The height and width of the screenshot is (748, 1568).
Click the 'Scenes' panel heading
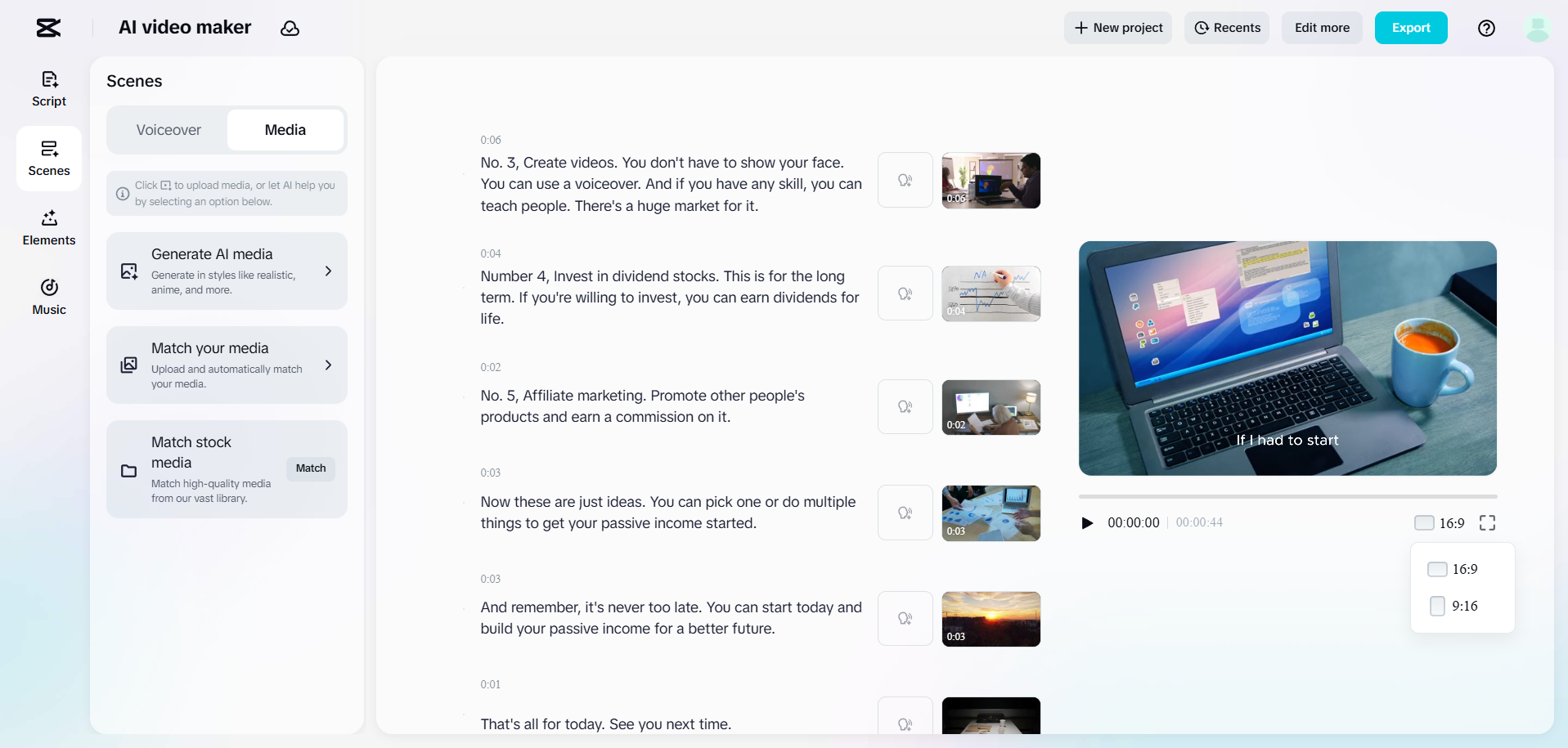point(134,81)
